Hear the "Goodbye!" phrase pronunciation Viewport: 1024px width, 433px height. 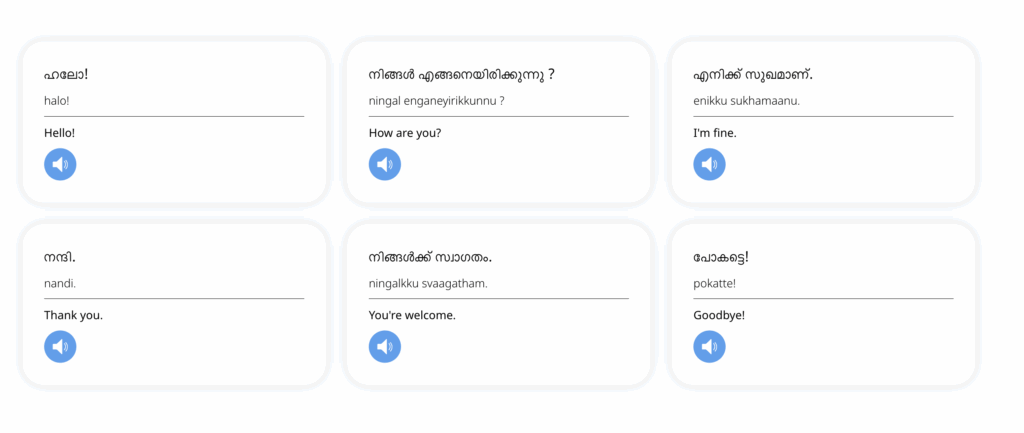(x=709, y=346)
